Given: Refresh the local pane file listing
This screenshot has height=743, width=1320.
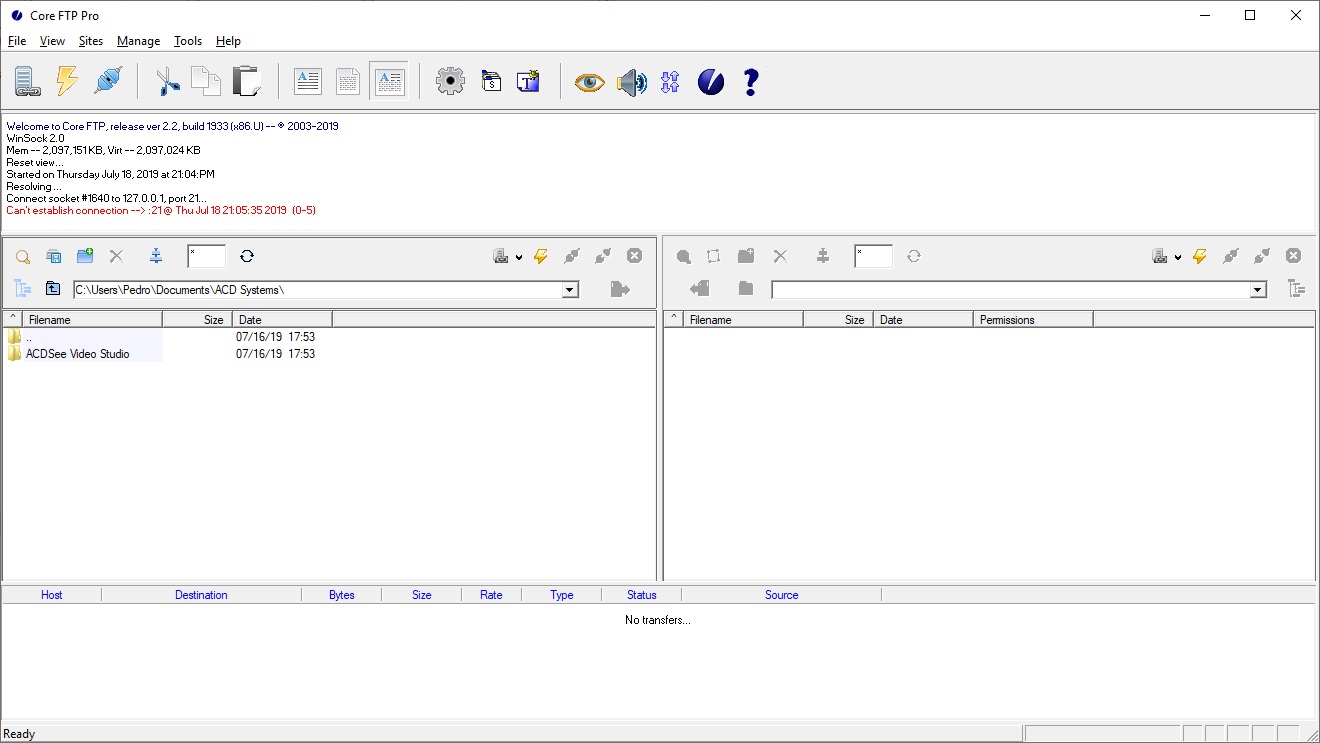Looking at the screenshot, I should pyautogui.click(x=247, y=256).
